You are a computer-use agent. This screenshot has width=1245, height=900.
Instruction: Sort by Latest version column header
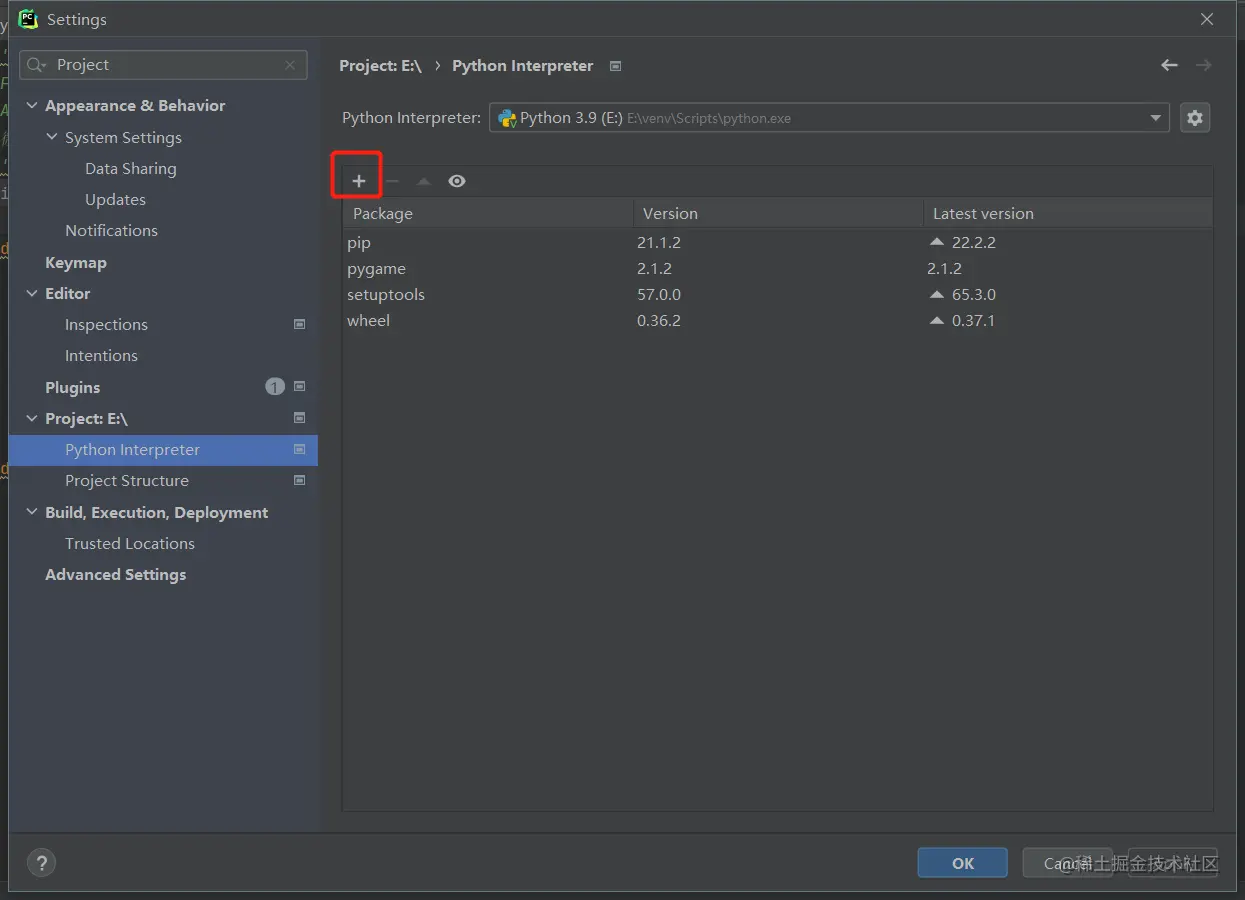1068,213
